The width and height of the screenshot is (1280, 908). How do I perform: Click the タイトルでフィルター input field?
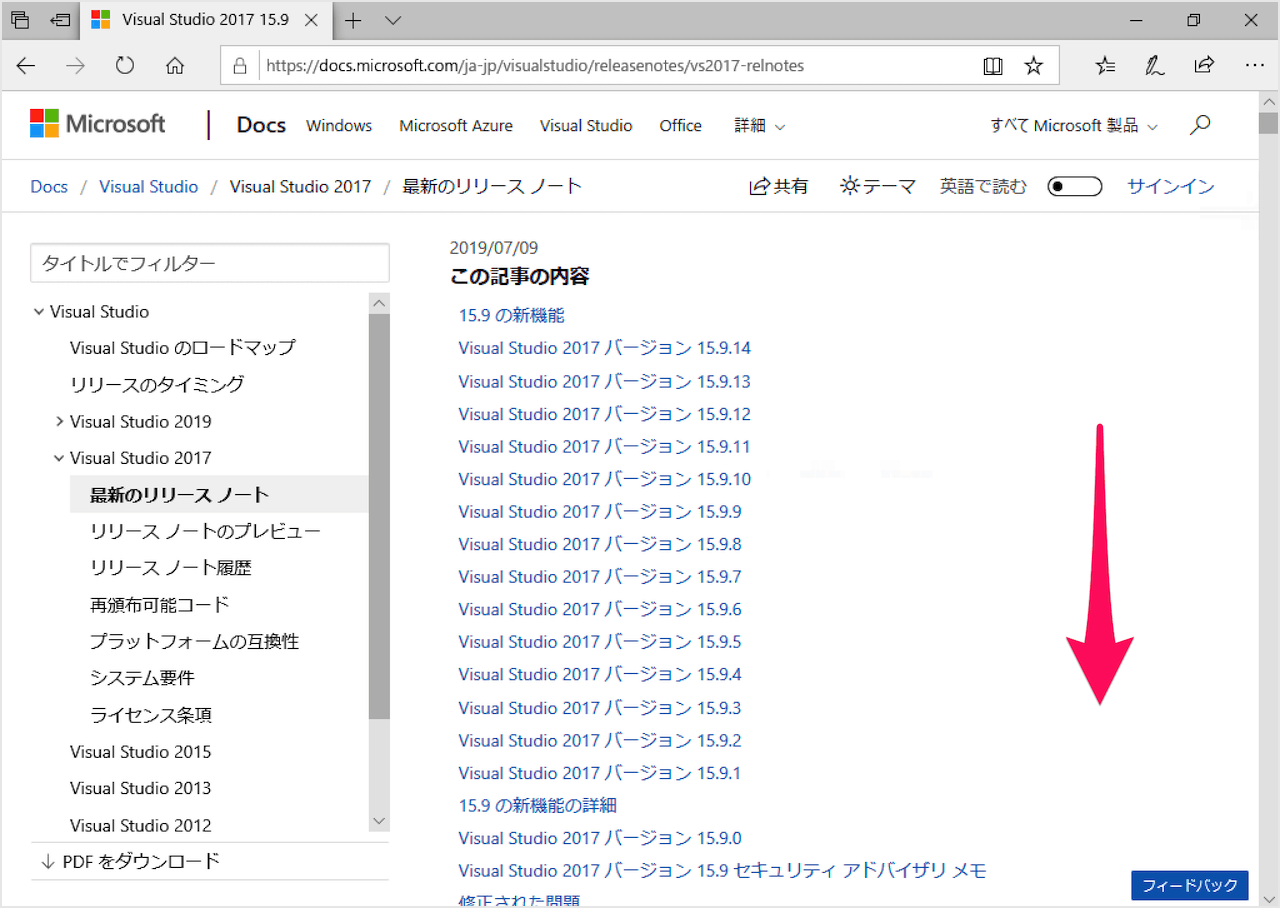coord(210,263)
